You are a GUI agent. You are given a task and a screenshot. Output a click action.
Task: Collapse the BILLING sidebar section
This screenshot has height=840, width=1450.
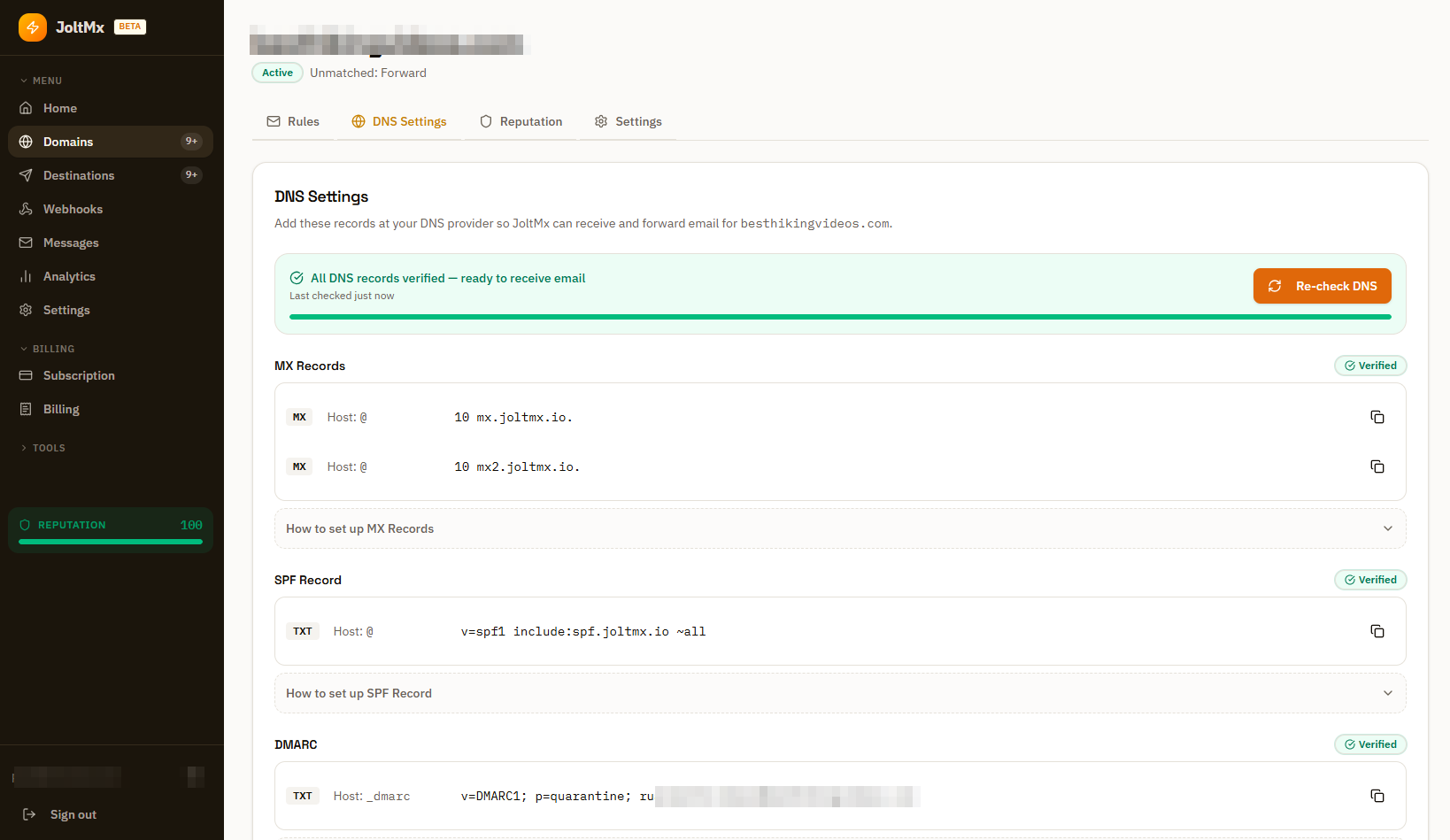pos(48,349)
